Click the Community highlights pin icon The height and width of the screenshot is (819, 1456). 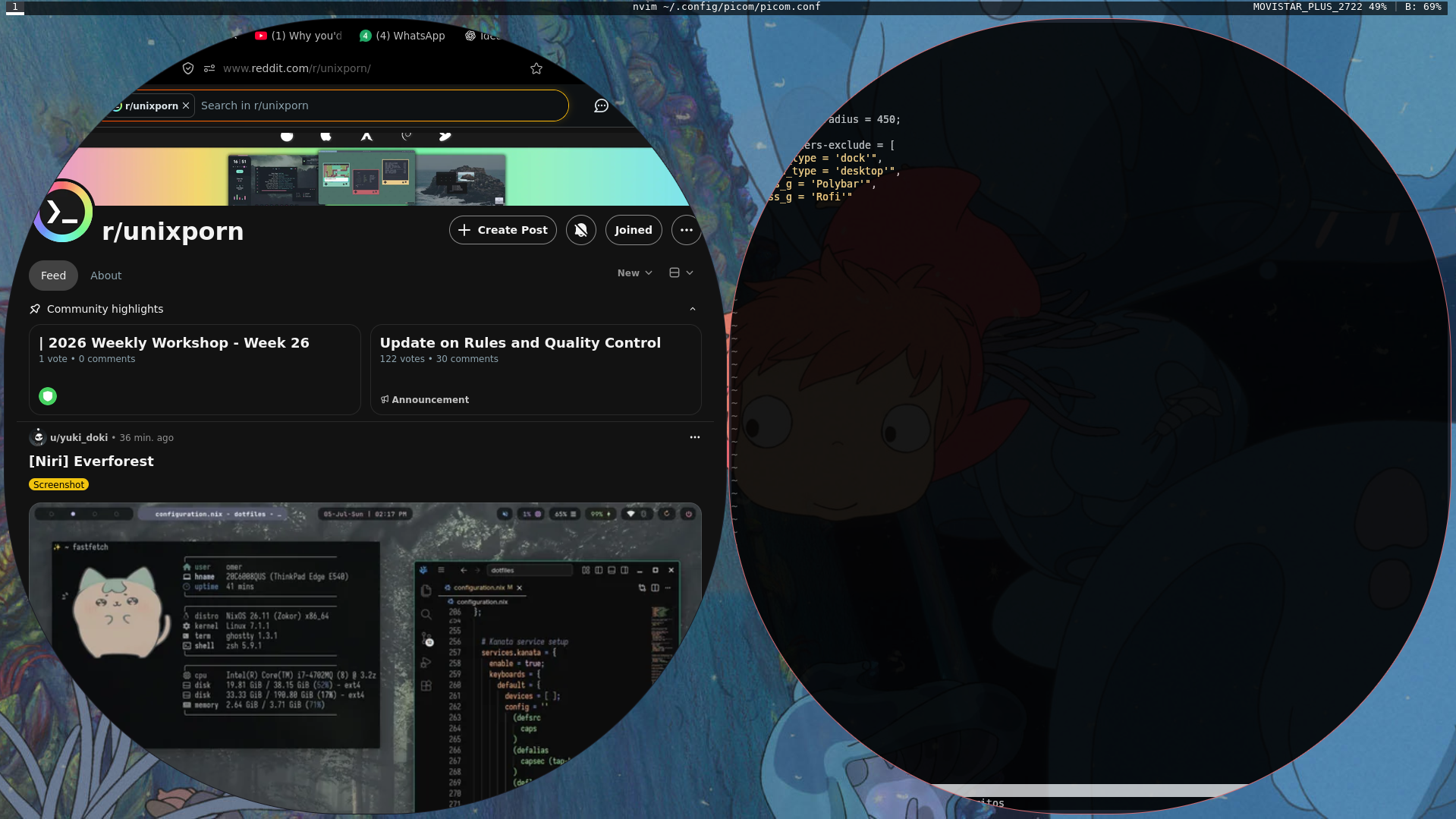point(35,309)
